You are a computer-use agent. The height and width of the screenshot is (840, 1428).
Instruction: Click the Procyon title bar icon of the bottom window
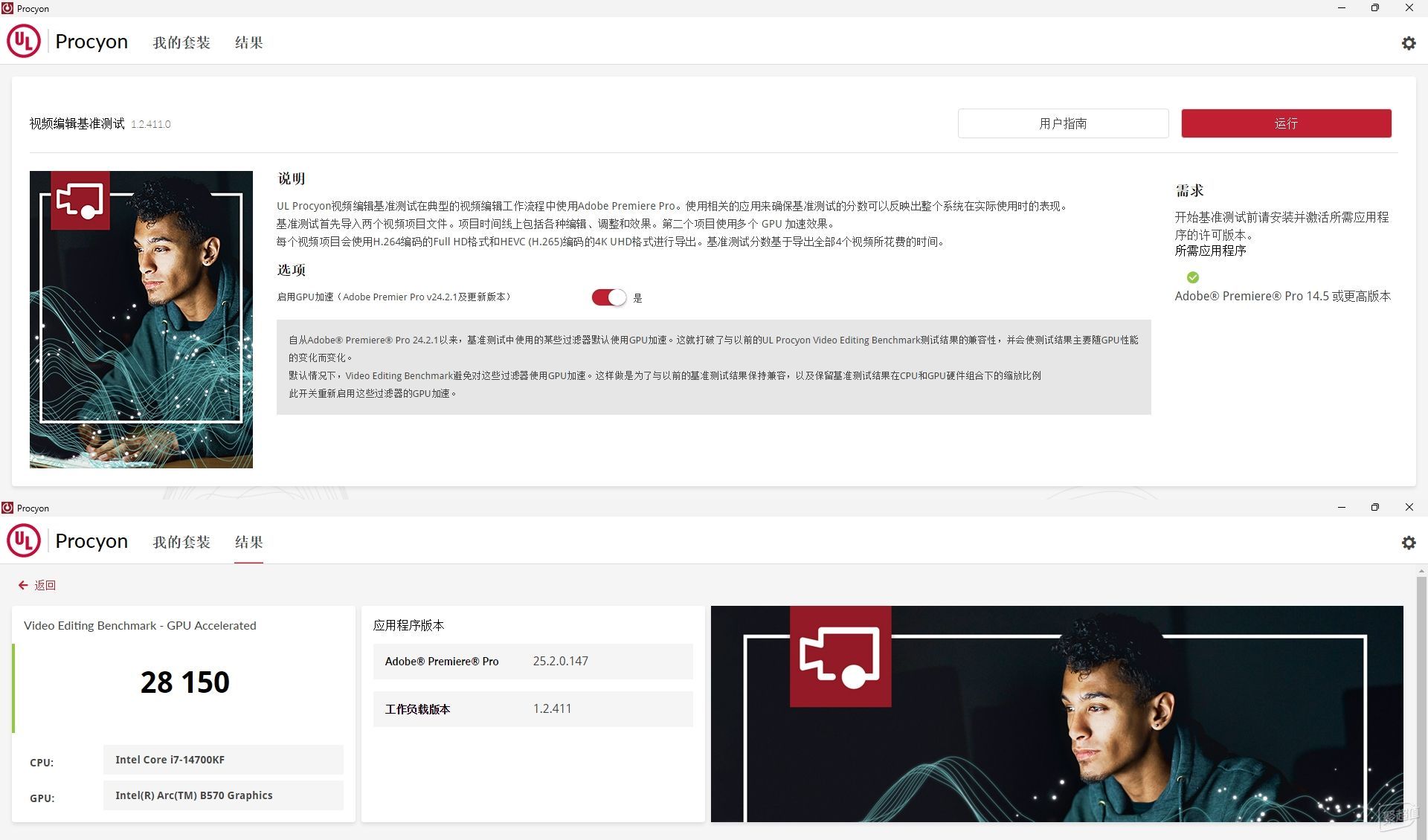click(x=7, y=508)
